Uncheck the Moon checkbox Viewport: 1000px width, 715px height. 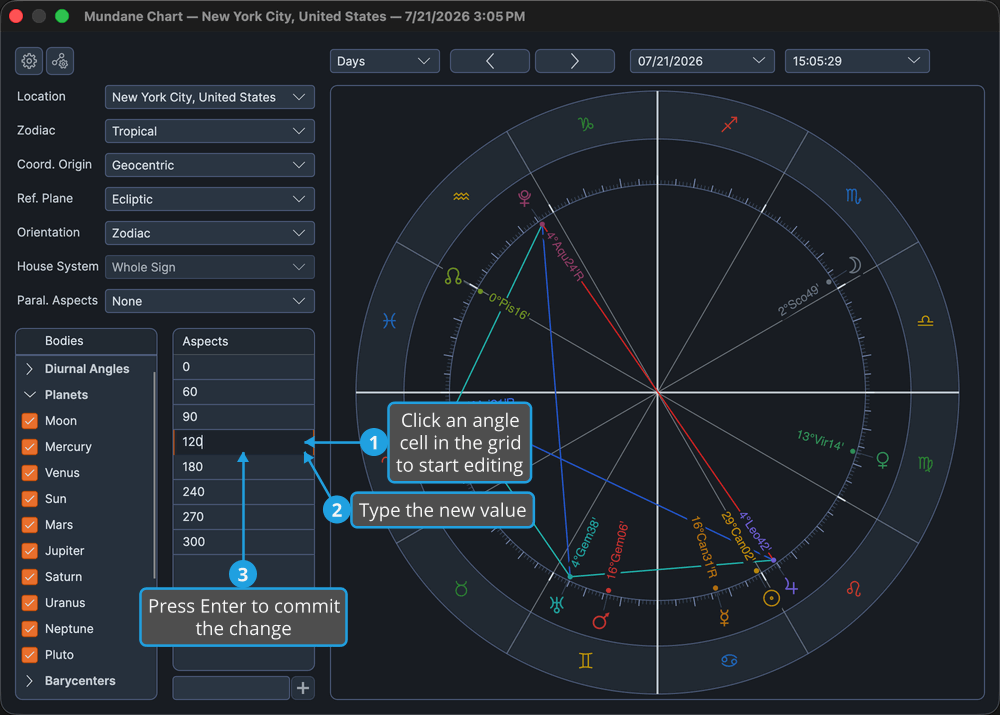pyautogui.click(x=29, y=421)
